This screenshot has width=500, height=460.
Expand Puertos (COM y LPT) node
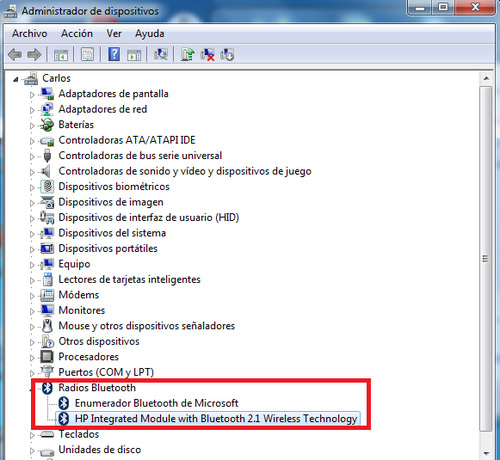[32, 373]
